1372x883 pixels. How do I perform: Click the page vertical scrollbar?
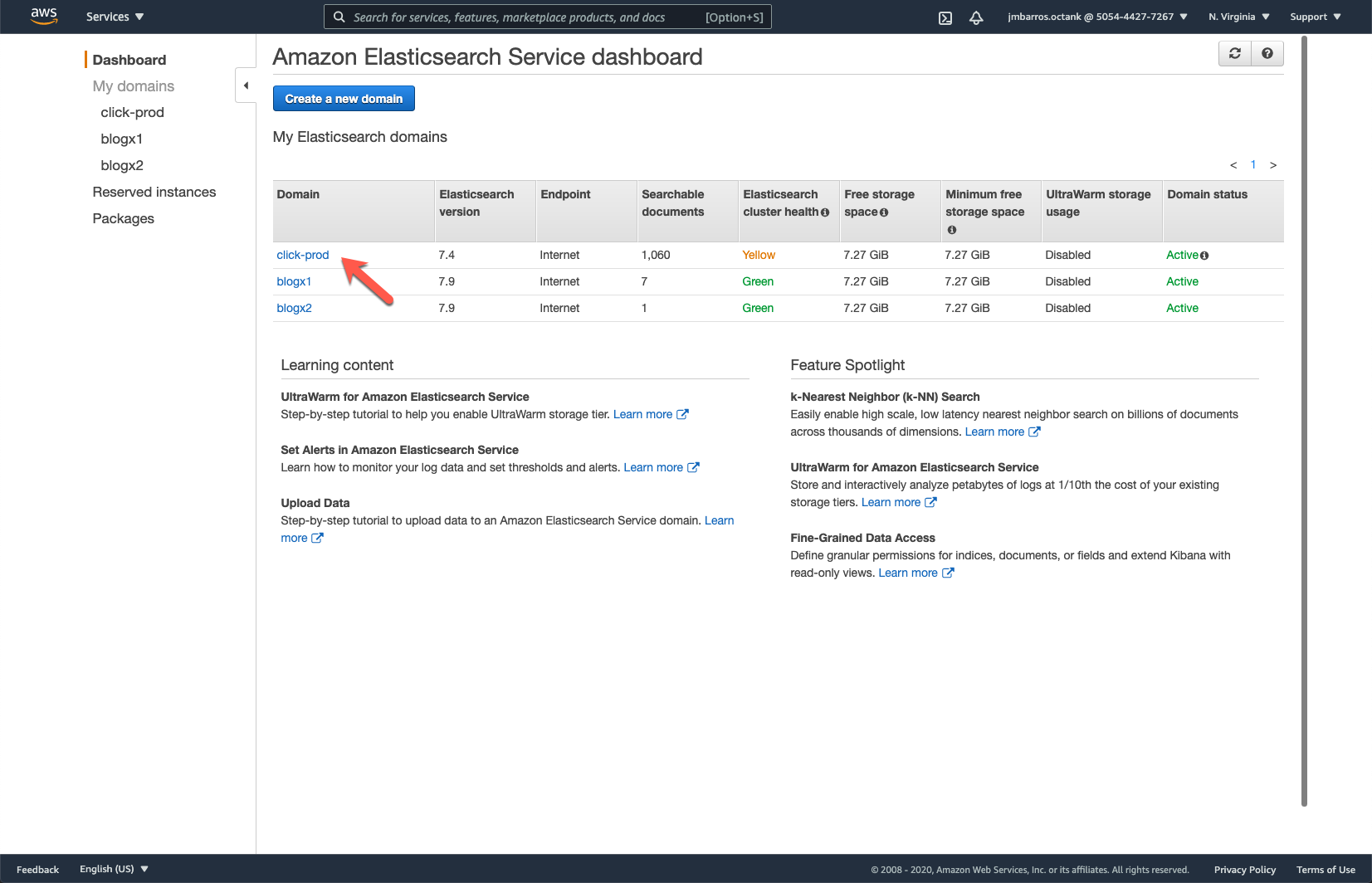1304,421
